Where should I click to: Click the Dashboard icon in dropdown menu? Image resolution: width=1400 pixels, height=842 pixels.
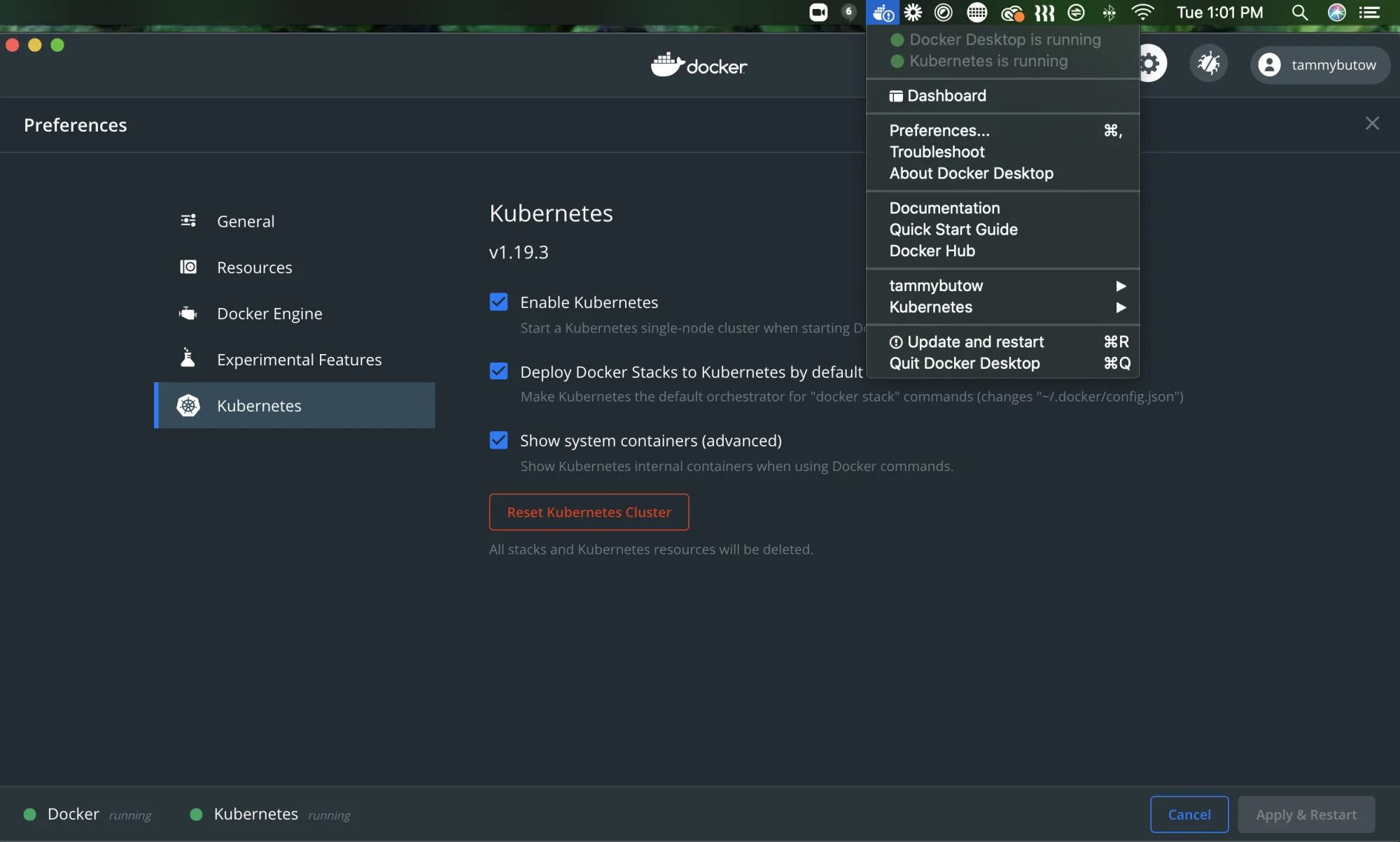pos(896,96)
